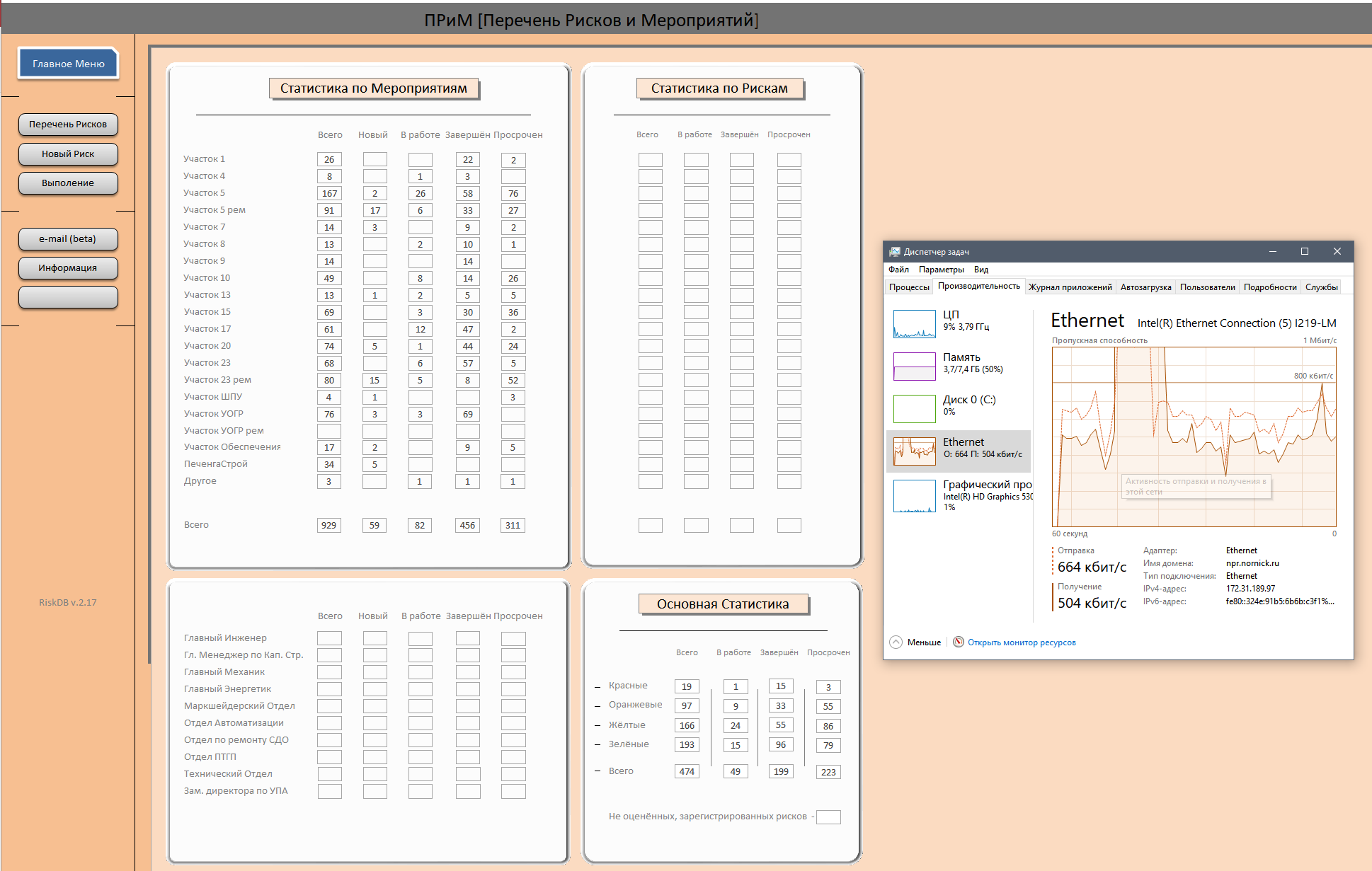This screenshot has height=871, width=1372.
Task: Open the Выполнение section
Action: (x=68, y=183)
